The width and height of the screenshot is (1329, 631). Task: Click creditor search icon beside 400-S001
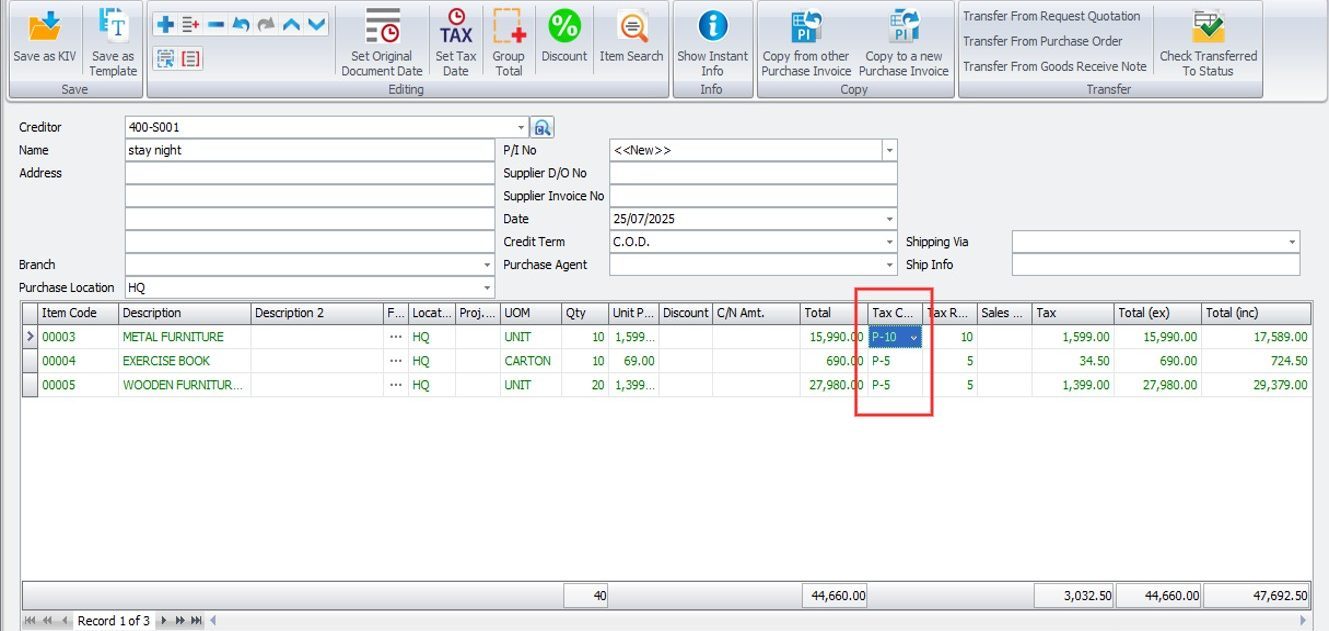(542, 128)
